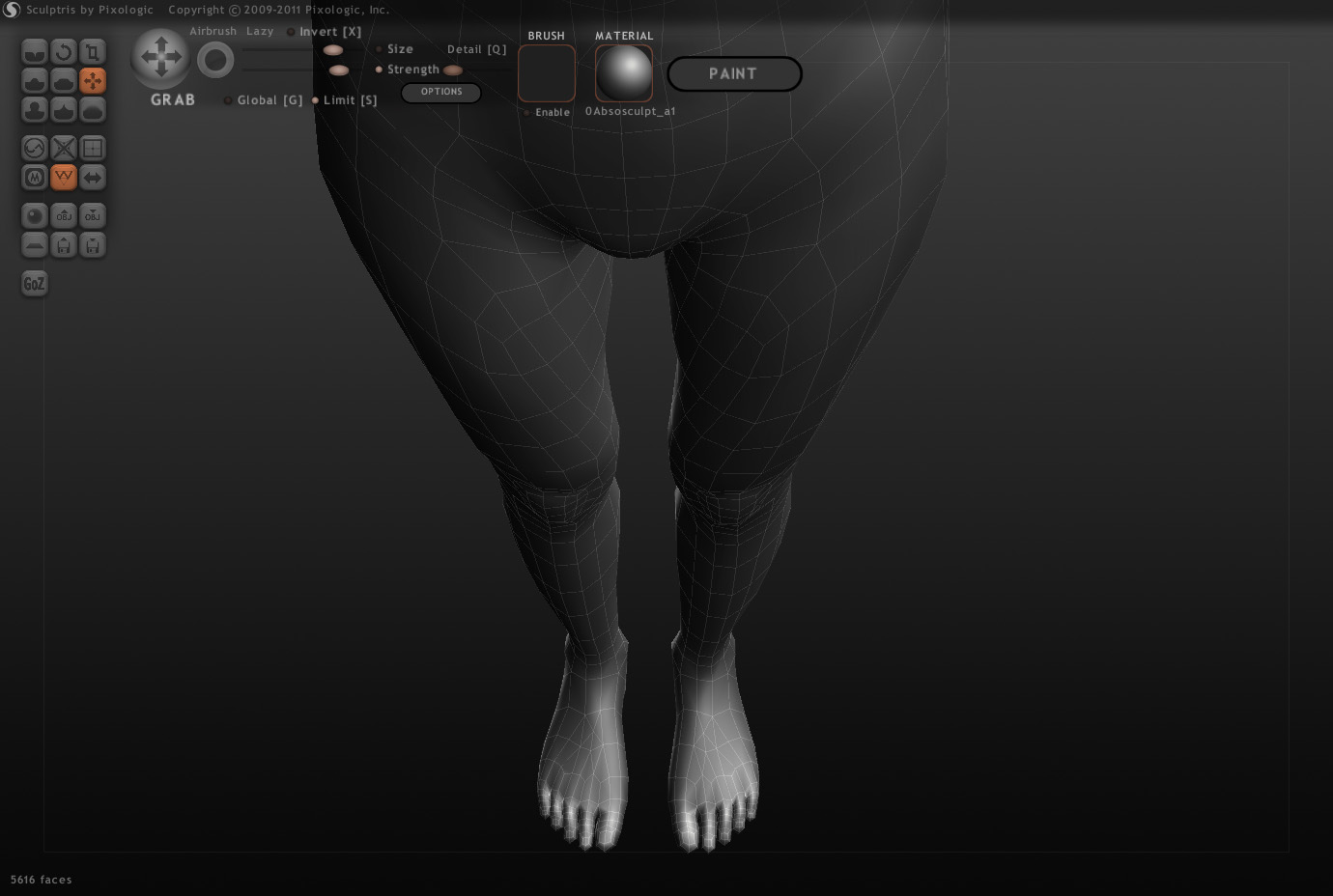This screenshot has height=896, width=1333.
Task: Click the GoZ button
Action: click(35, 283)
